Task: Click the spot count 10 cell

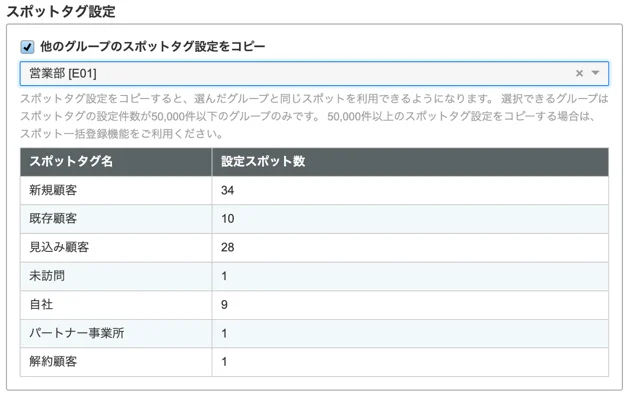Action: click(x=410, y=219)
